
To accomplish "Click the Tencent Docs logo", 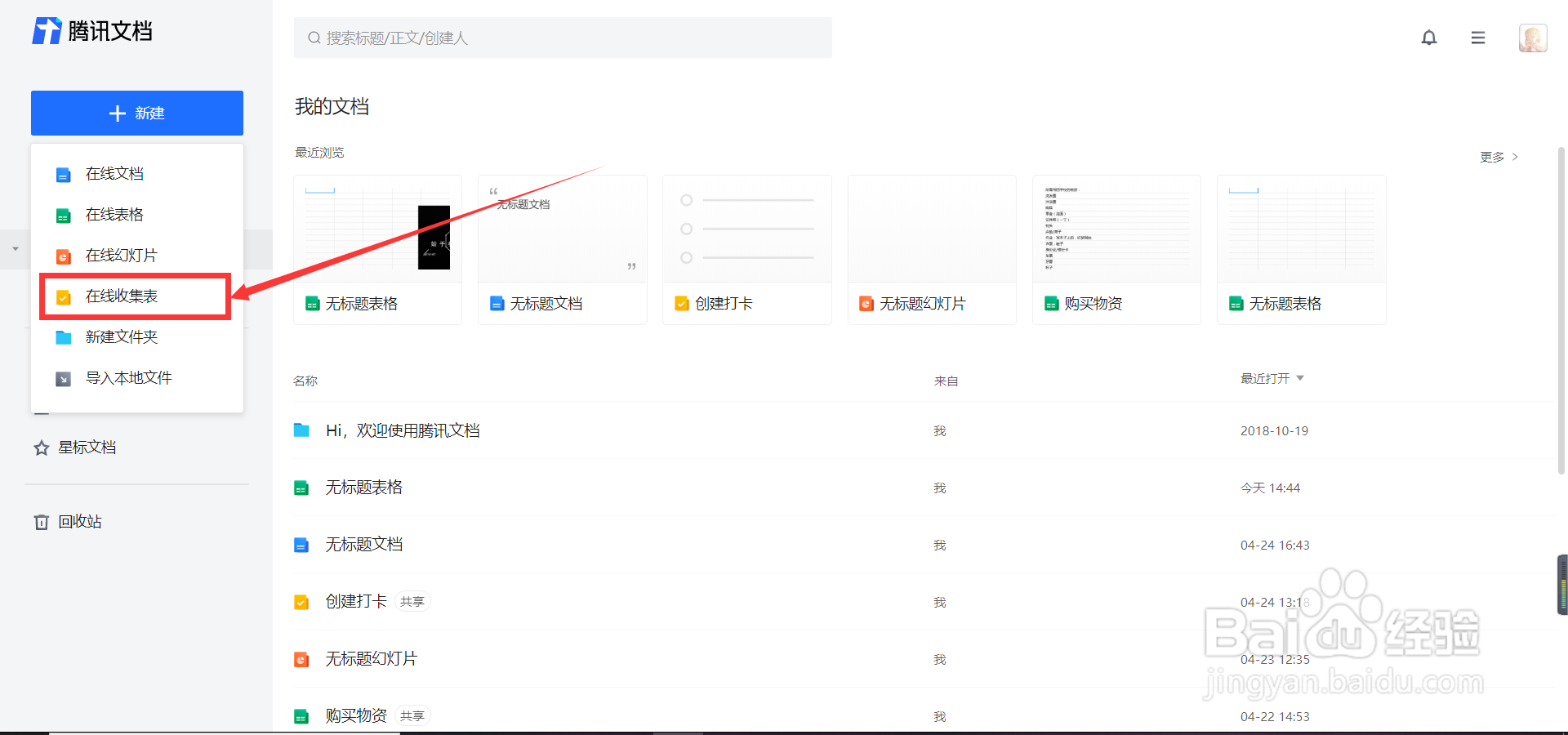I will point(92,31).
